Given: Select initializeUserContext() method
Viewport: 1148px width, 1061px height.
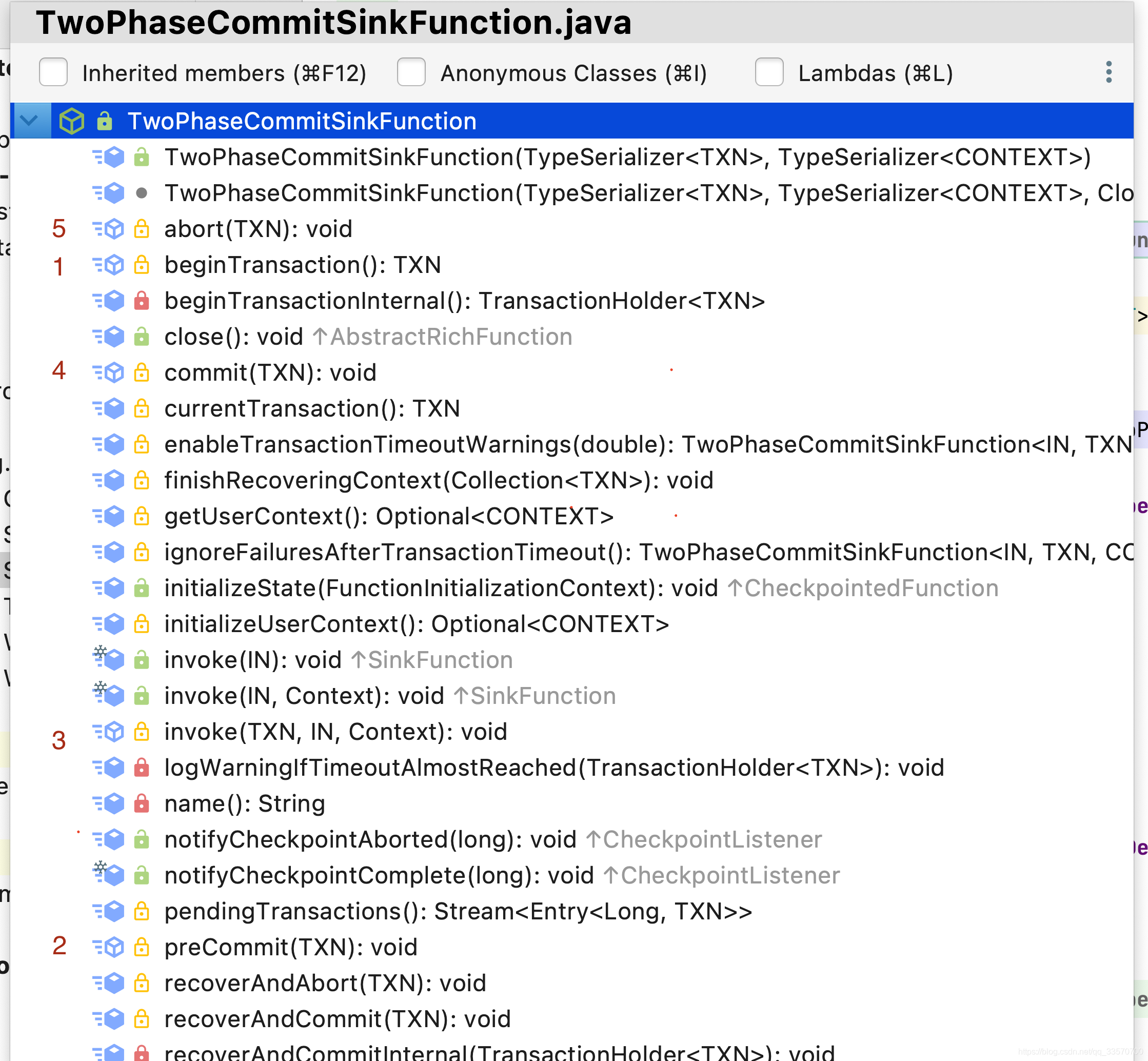Looking at the screenshot, I should (x=417, y=624).
